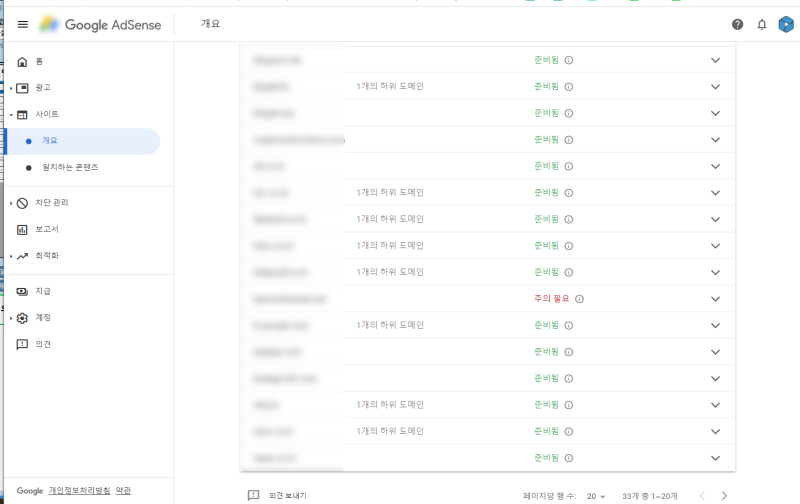Click 의견 보내기 below the table
Viewport: 800px width, 504px height.
point(288,496)
